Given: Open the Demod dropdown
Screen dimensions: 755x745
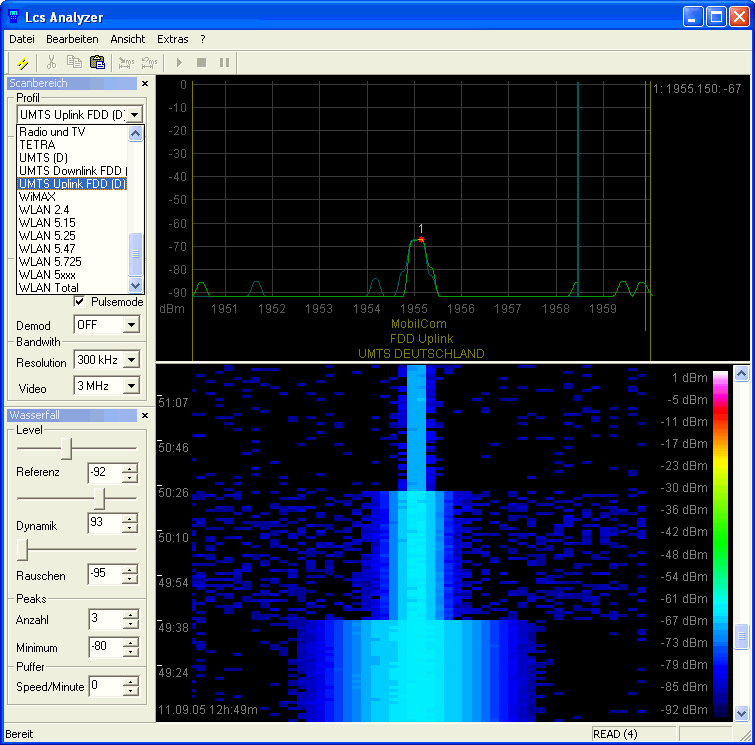Looking at the screenshot, I should point(131,325).
